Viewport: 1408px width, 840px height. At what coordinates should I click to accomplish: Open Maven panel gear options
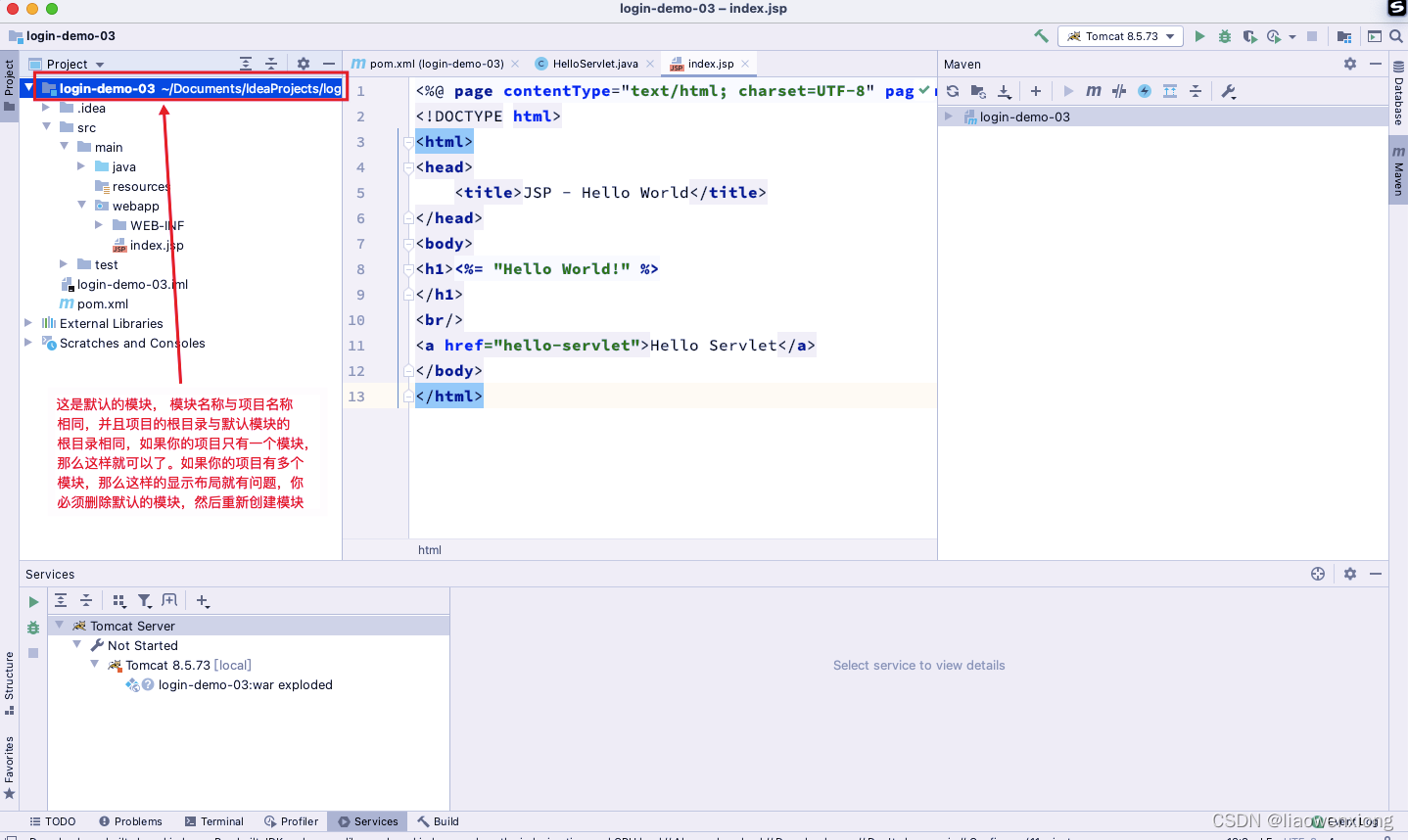tap(1350, 64)
